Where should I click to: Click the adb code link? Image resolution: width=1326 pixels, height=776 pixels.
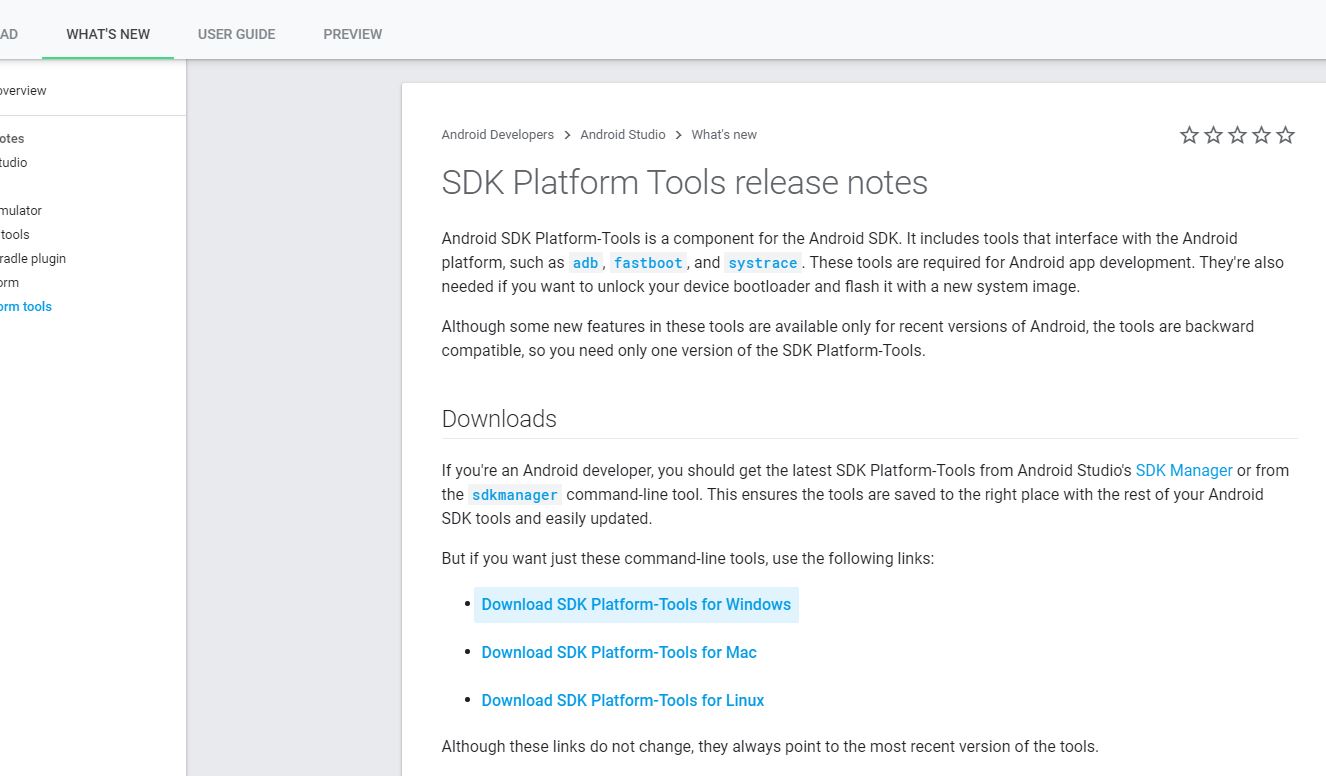pyautogui.click(x=585, y=263)
